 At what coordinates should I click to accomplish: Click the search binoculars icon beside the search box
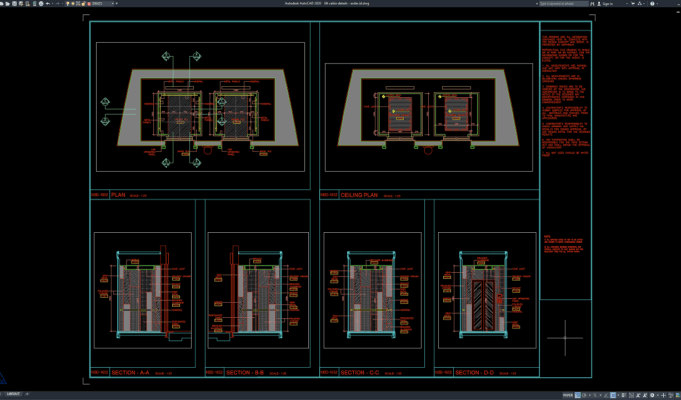click(593, 3)
